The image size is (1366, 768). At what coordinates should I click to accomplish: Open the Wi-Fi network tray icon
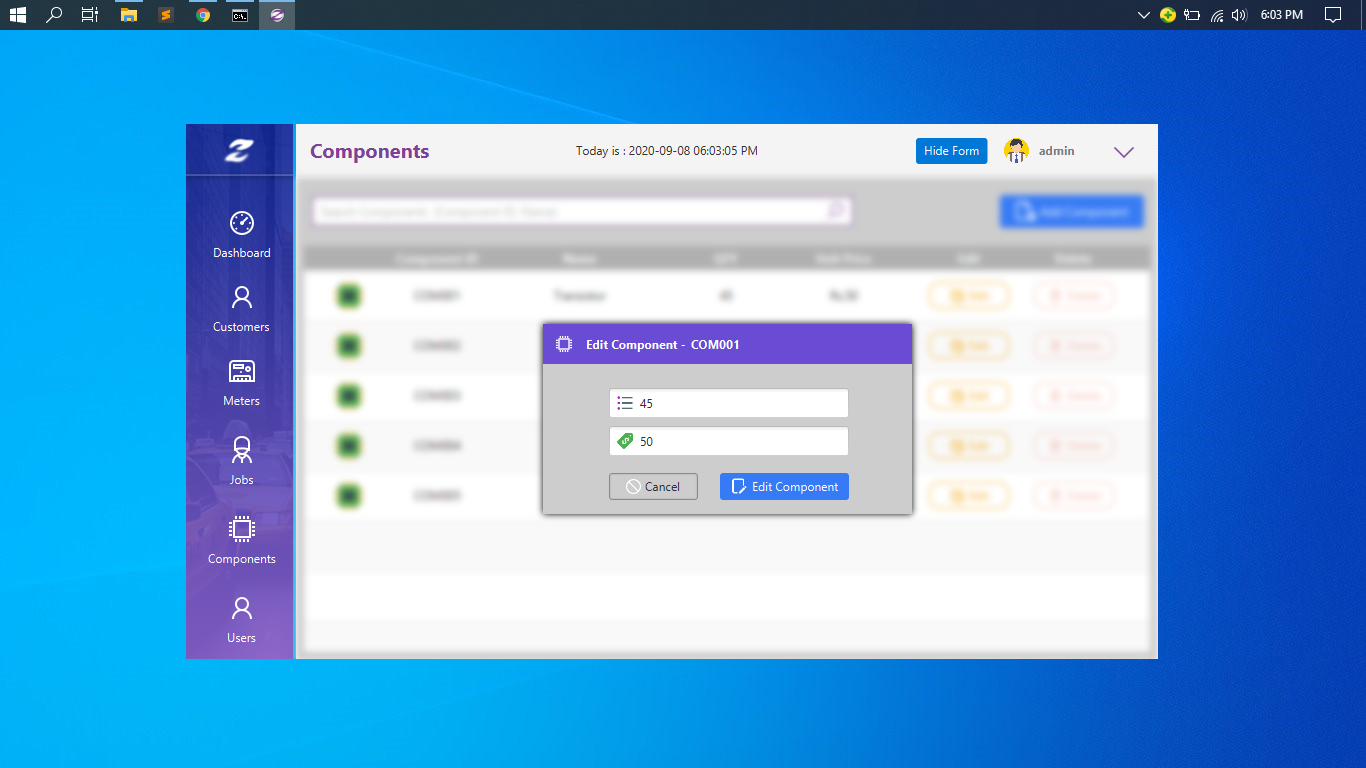pyautogui.click(x=1216, y=15)
